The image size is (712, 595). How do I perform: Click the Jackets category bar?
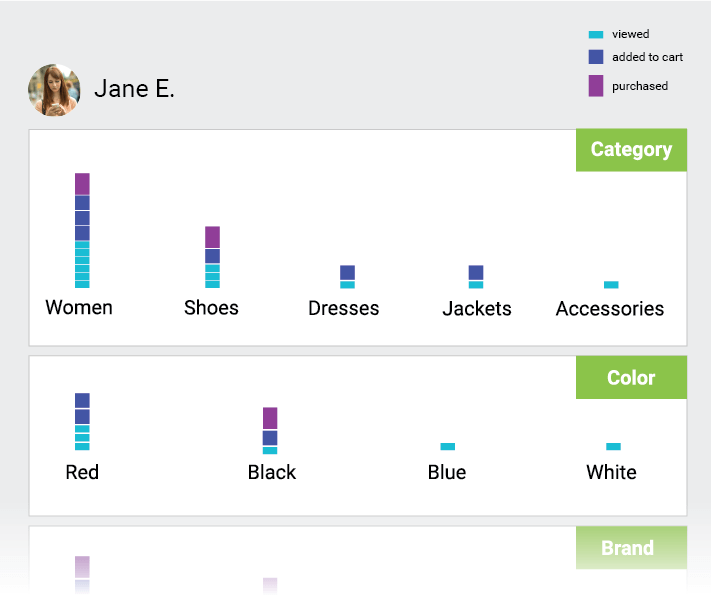pyautogui.click(x=476, y=277)
